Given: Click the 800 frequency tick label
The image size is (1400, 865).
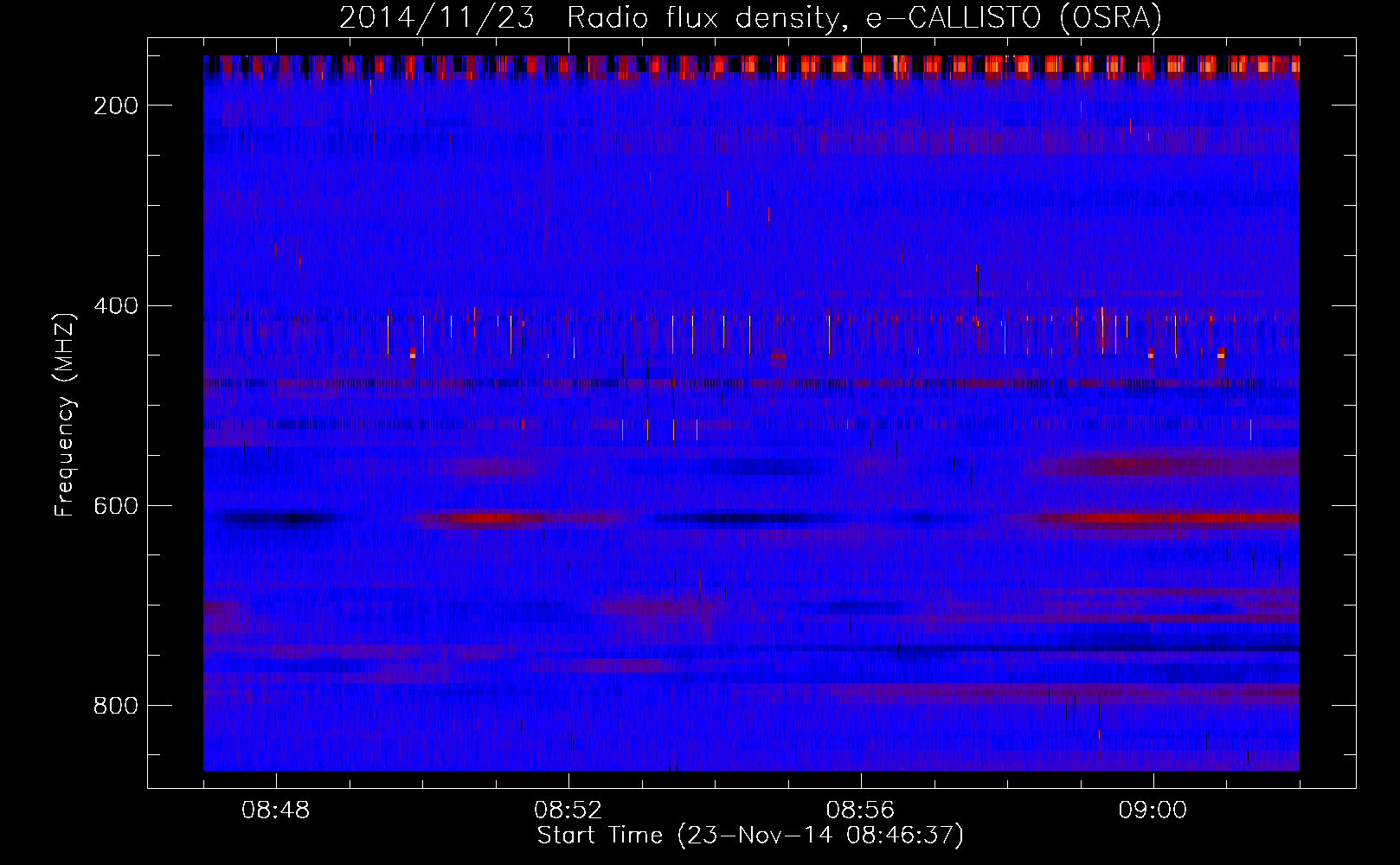Looking at the screenshot, I should [x=115, y=706].
